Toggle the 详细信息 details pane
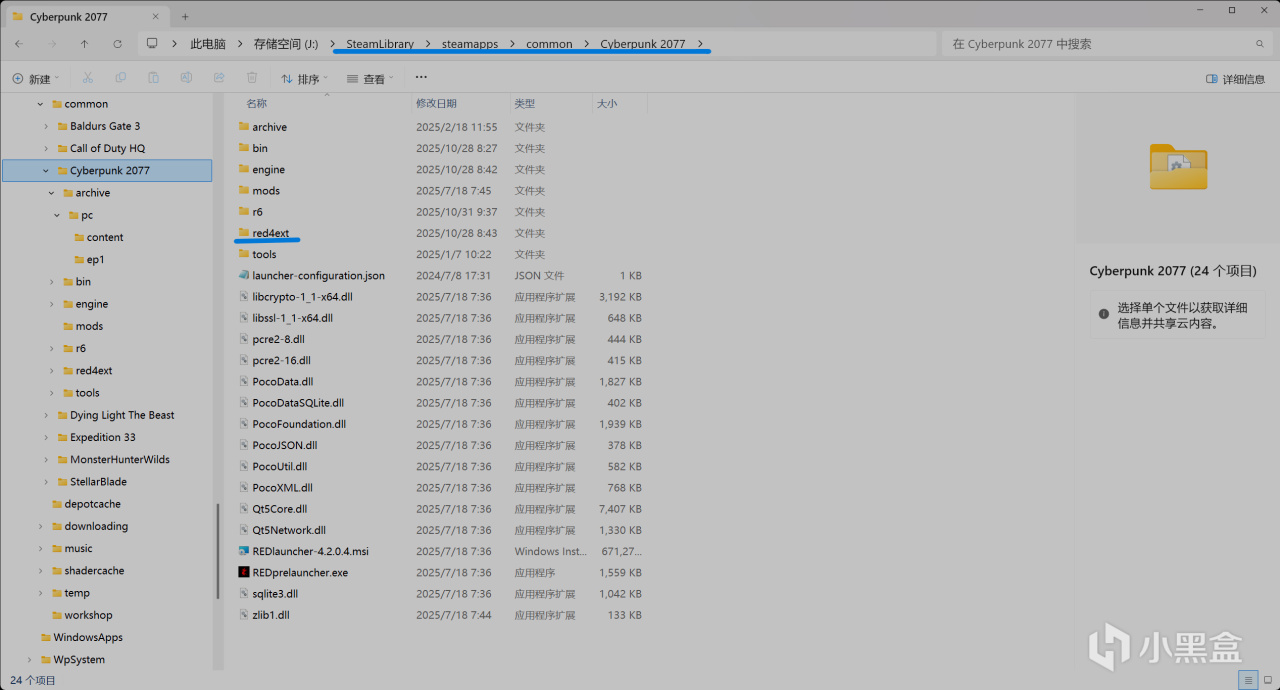Viewport: 1280px width, 690px height. 1235,79
